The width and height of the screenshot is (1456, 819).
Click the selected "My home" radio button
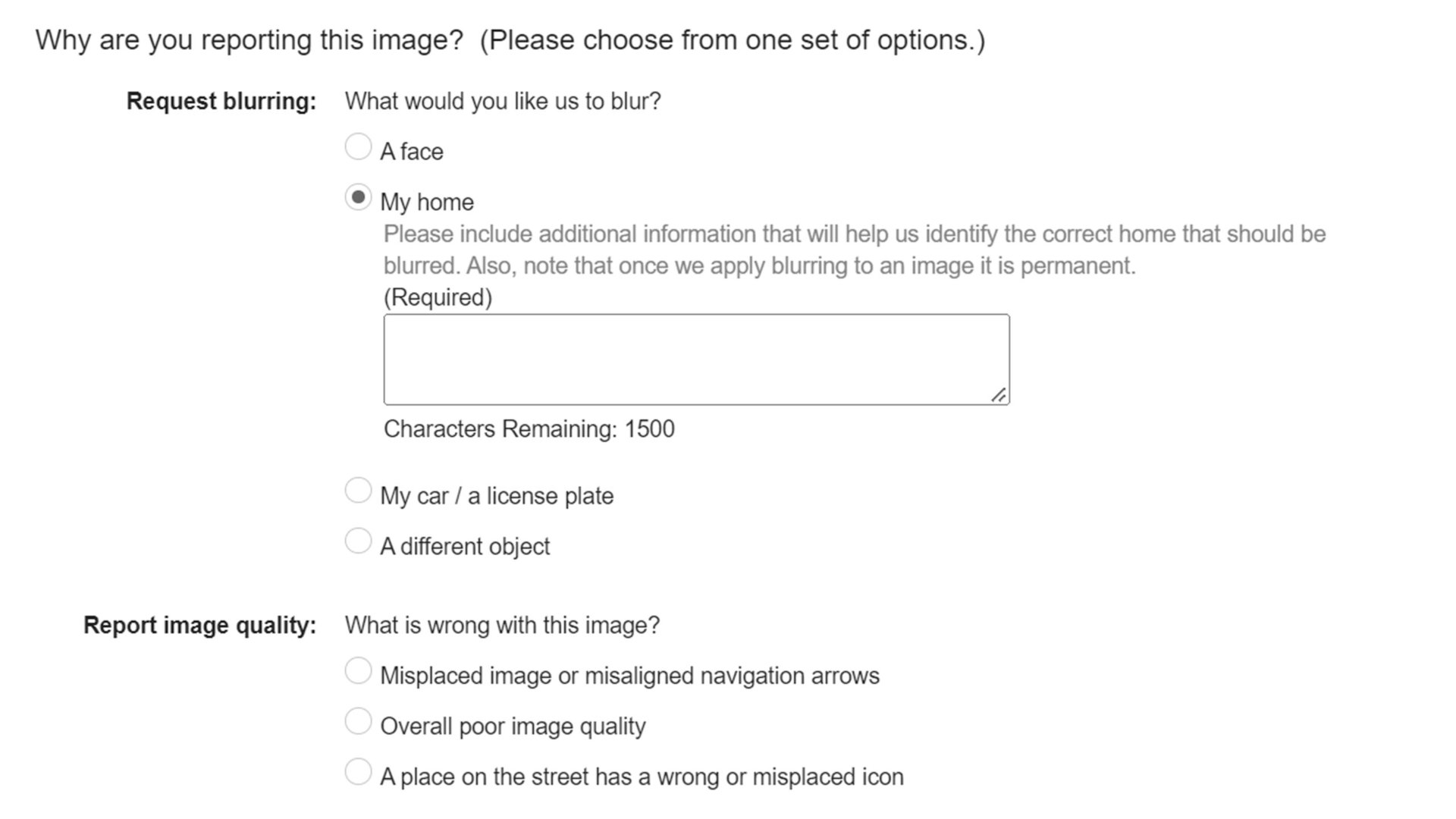[358, 197]
